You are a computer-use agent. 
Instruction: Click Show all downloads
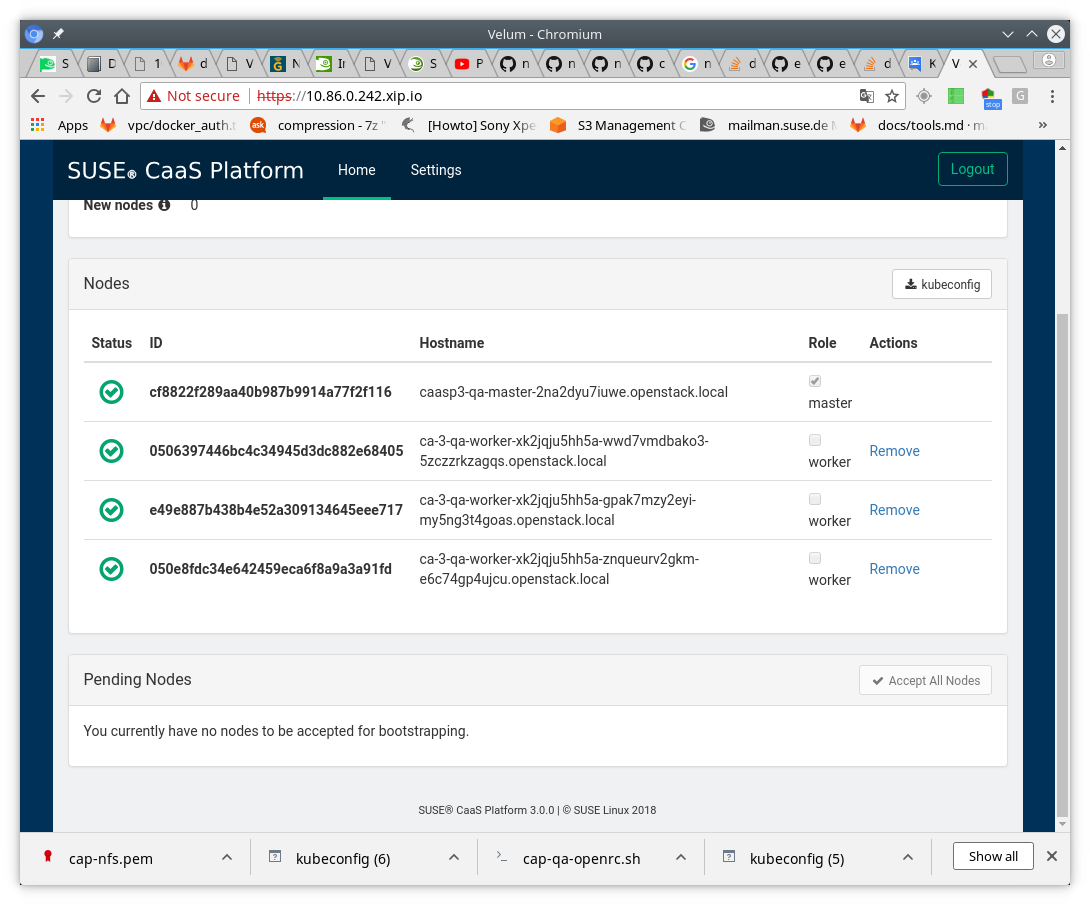(x=993, y=857)
